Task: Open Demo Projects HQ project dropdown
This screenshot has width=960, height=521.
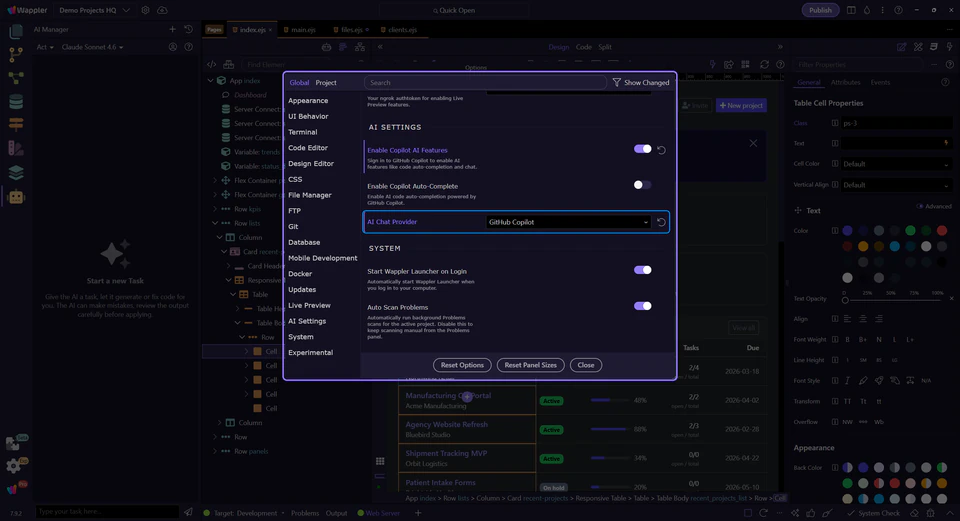Action: point(94,10)
